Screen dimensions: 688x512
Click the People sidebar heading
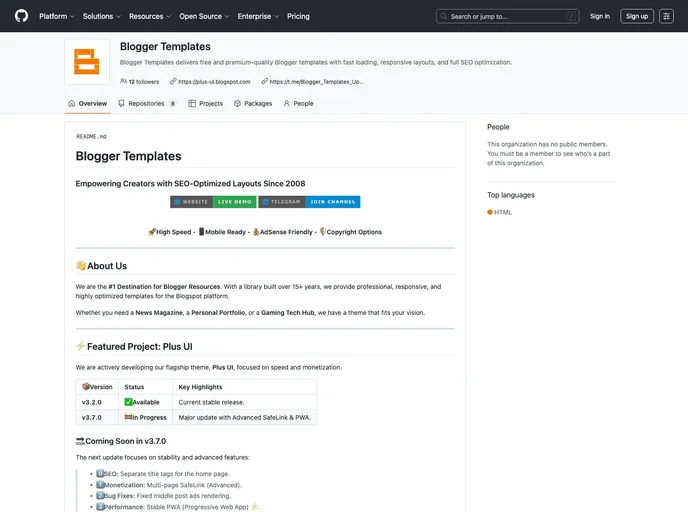(498, 127)
